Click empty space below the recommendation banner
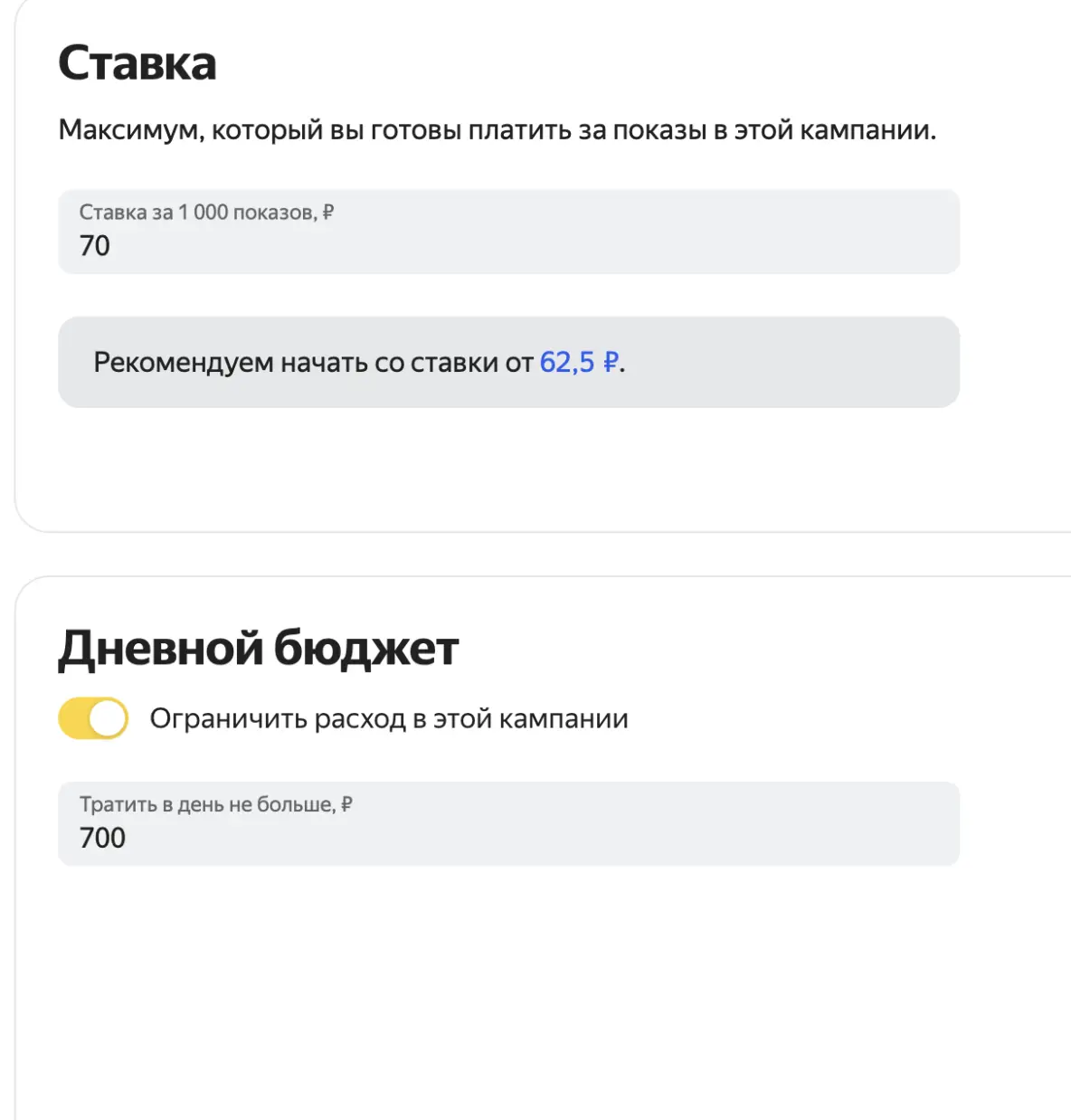The image size is (1071, 1120). click(508, 466)
